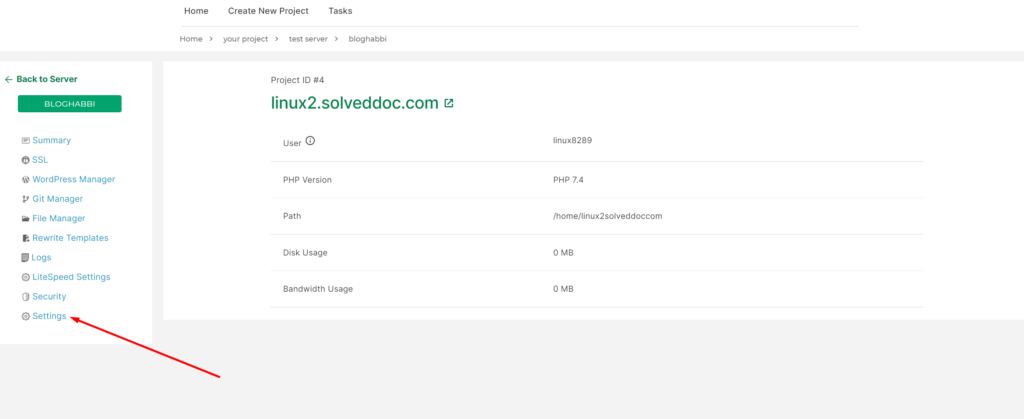Click the File Manager folder icon
The width and height of the screenshot is (1024, 419).
point(25,219)
